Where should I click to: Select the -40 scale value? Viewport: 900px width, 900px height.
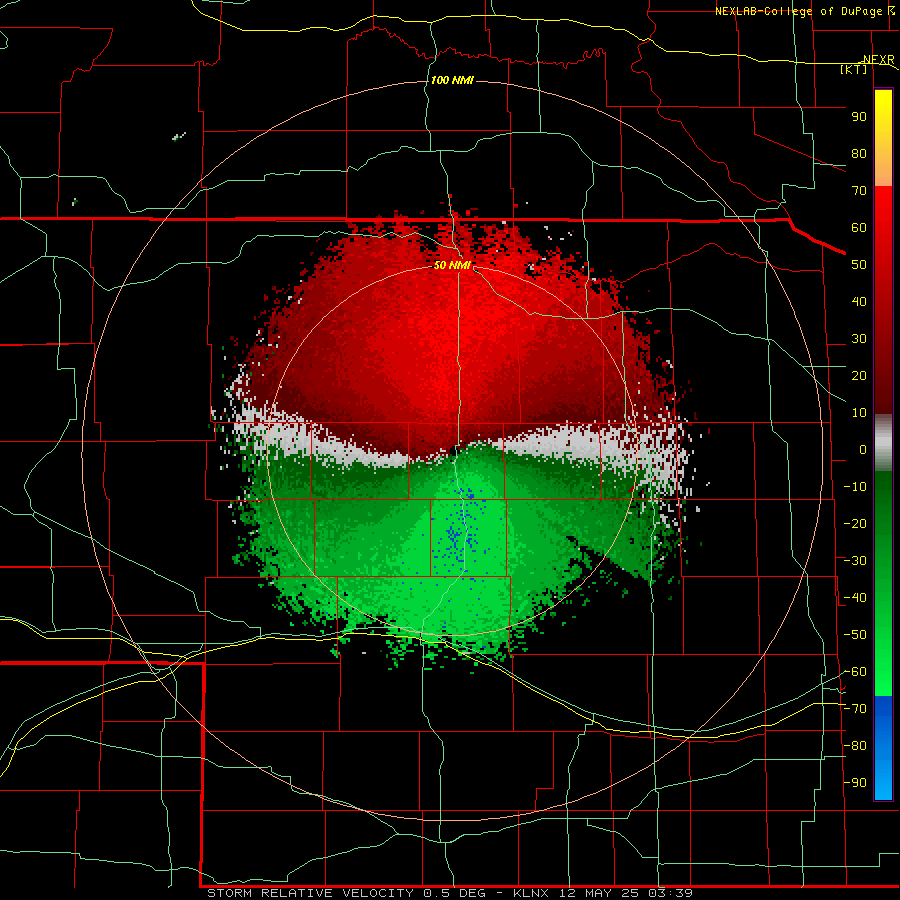[x=855, y=598]
